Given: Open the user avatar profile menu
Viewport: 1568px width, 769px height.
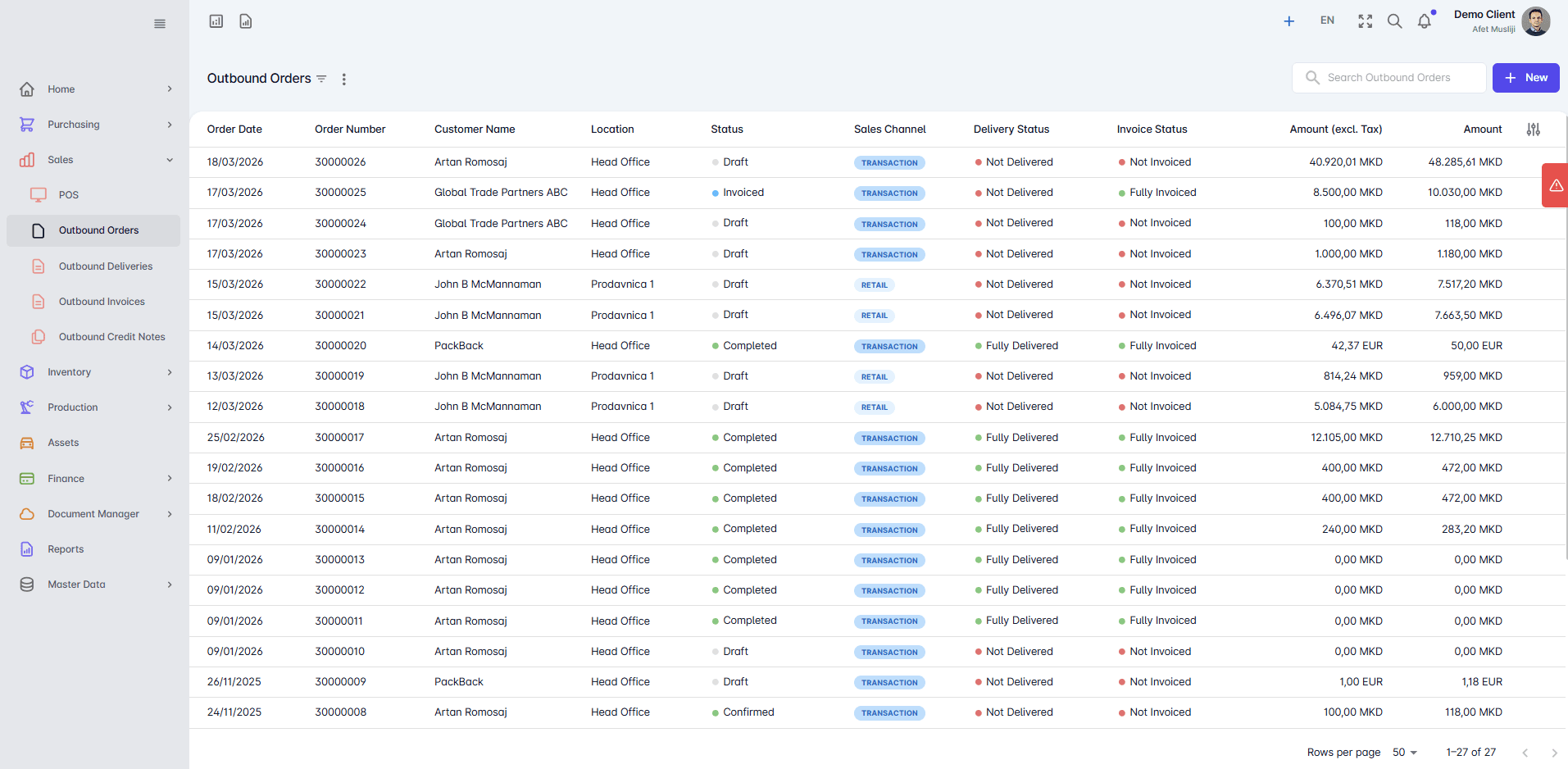Looking at the screenshot, I should (x=1536, y=21).
